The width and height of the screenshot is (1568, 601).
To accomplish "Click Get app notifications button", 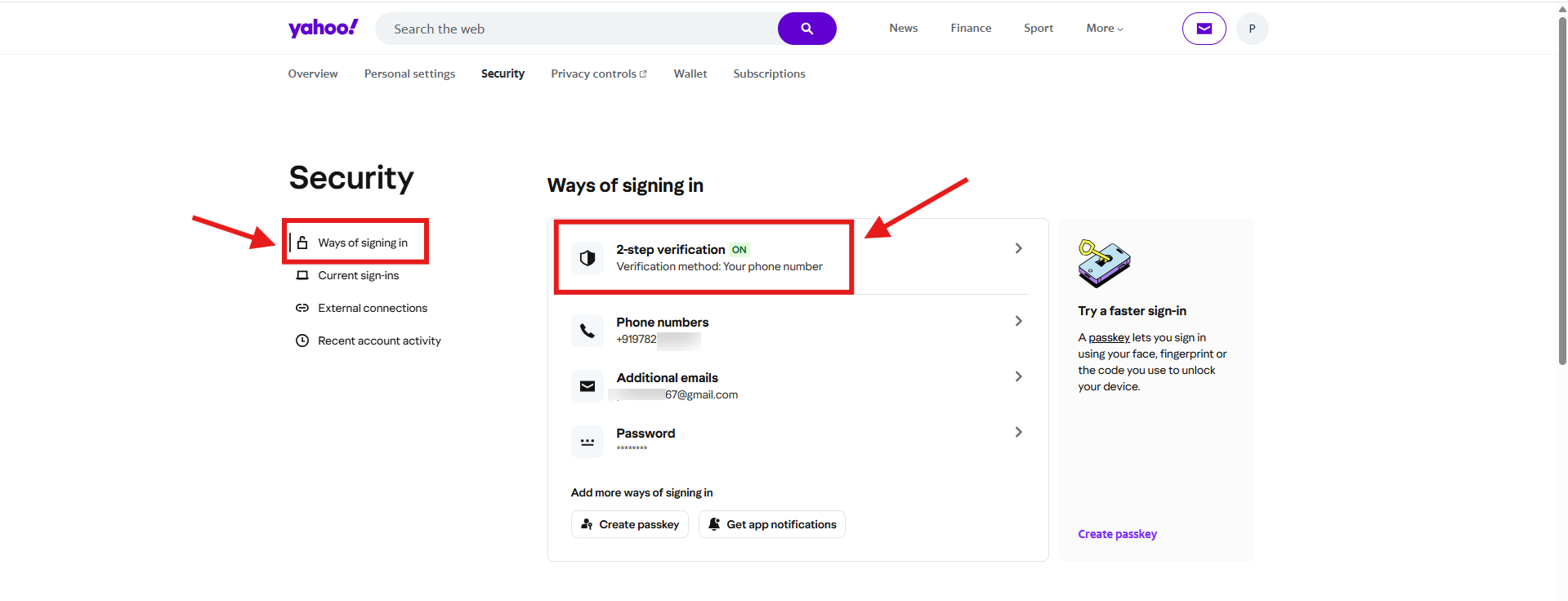I will click(x=771, y=524).
